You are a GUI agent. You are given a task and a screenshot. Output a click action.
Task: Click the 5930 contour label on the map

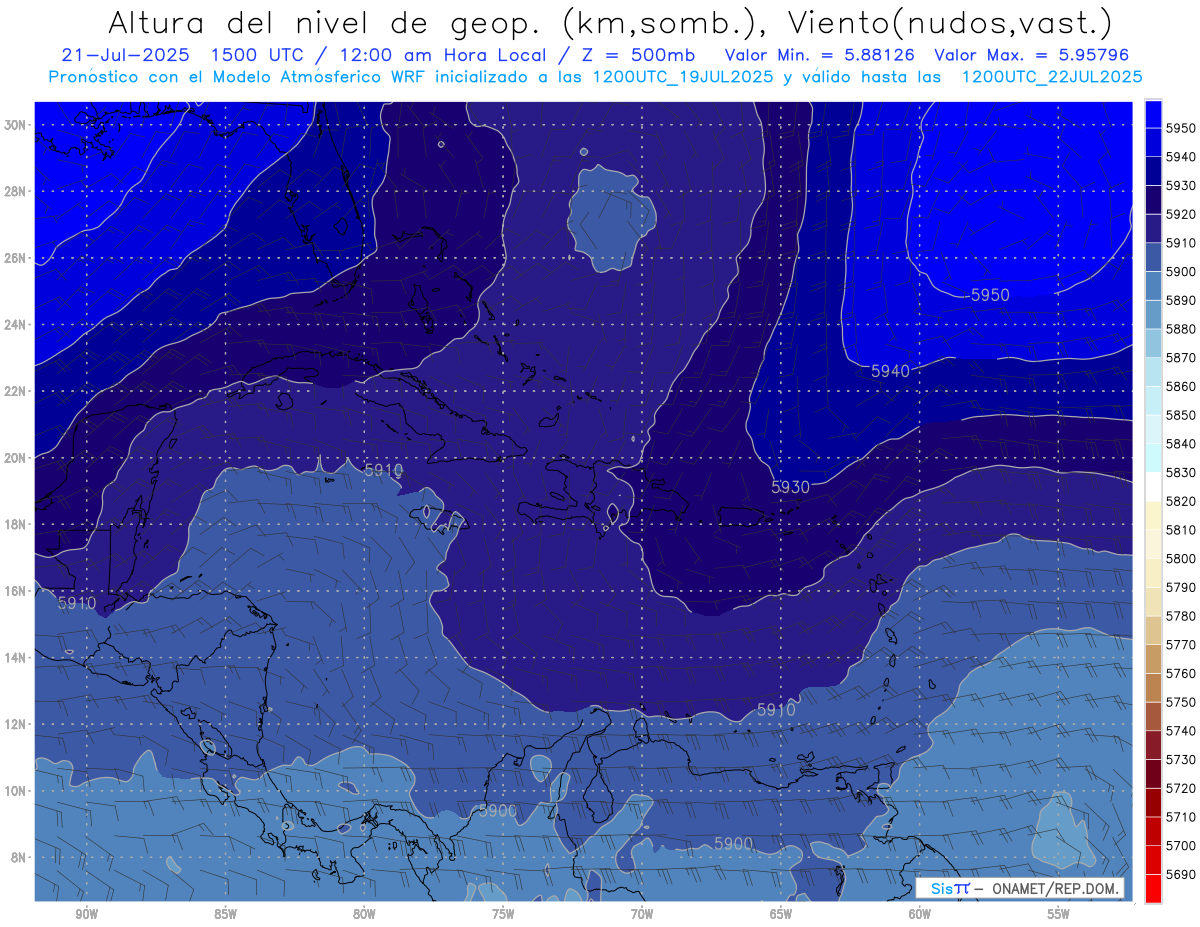[x=790, y=486]
